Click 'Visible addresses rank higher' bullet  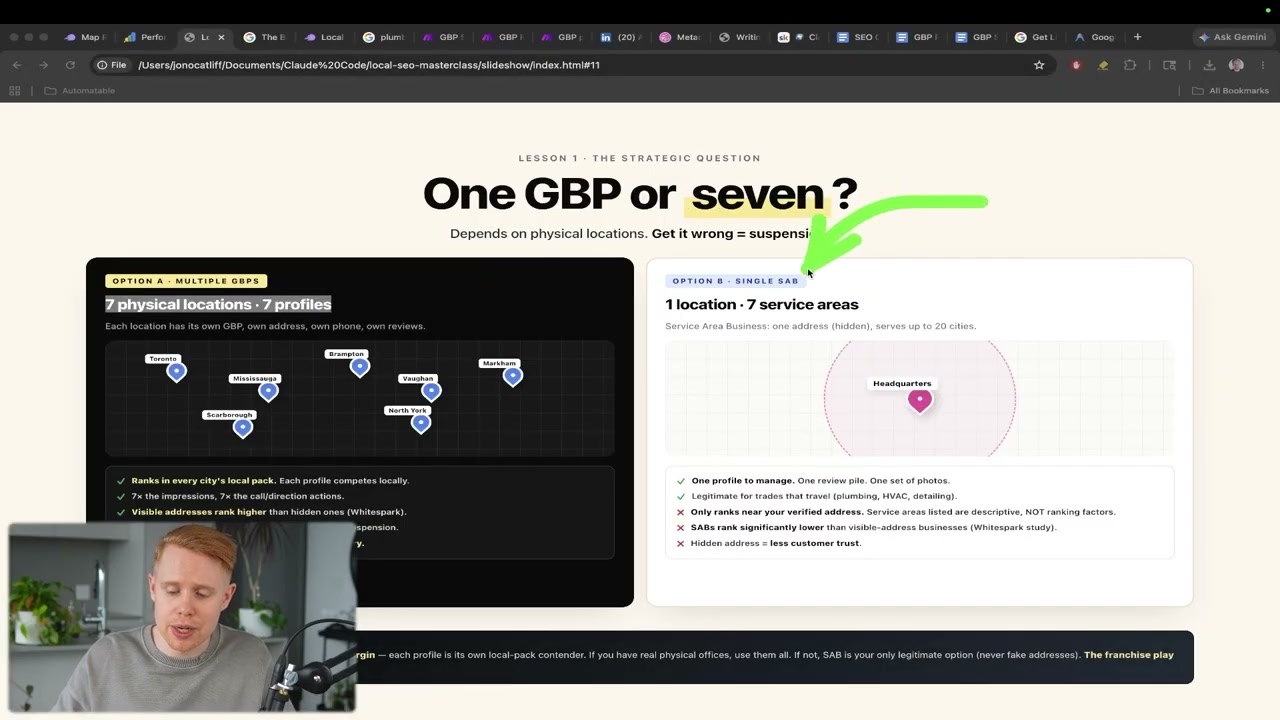268,512
